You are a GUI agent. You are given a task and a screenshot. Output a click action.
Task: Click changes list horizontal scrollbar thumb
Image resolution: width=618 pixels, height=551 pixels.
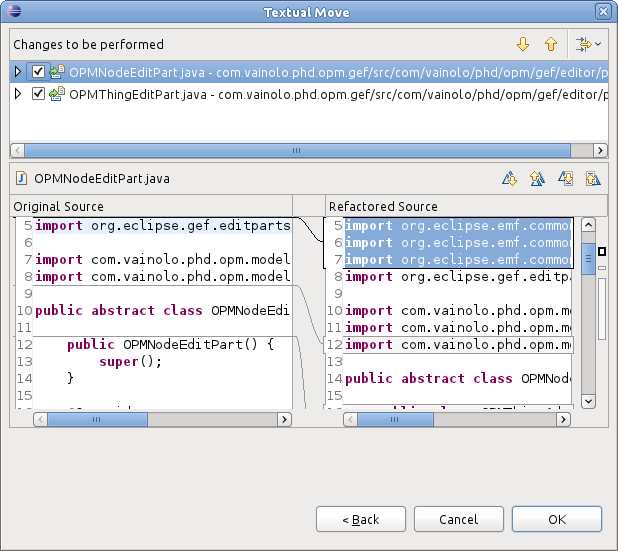(297, 150)
